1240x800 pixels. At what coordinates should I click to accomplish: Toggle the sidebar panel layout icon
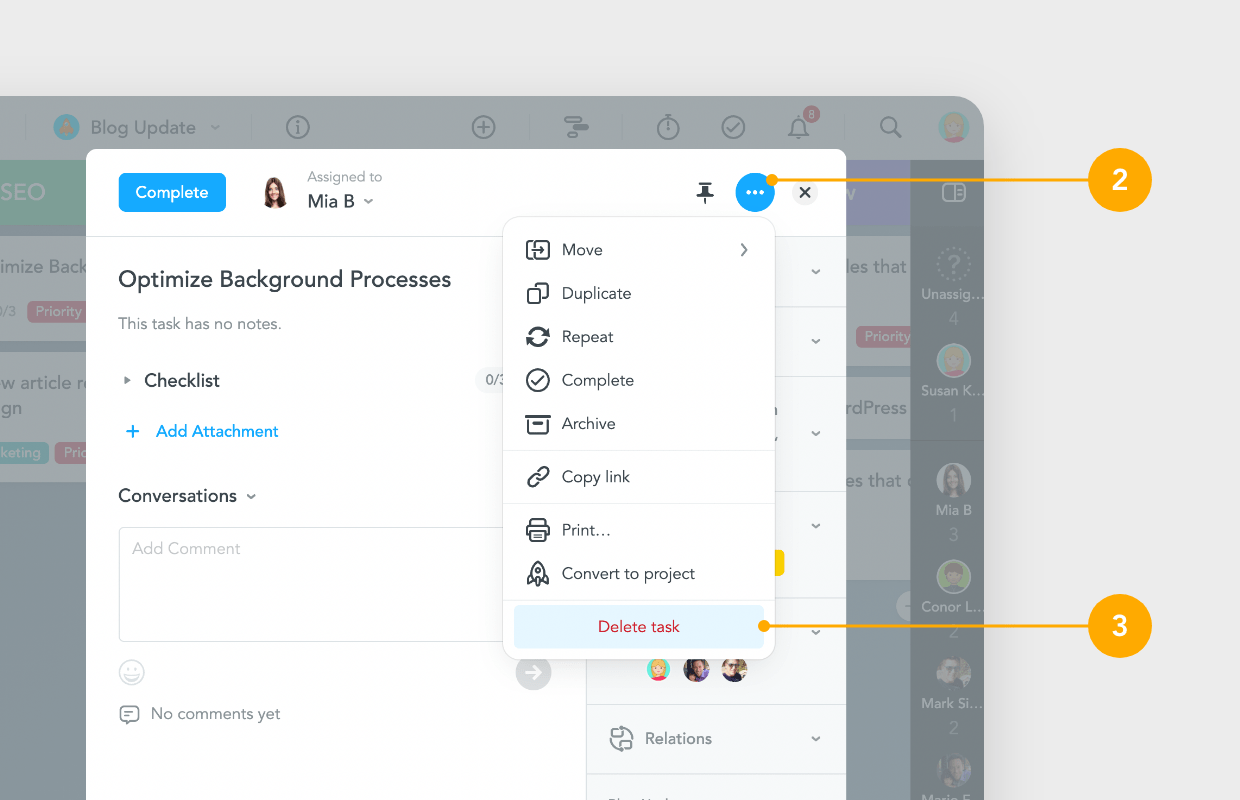954,192
